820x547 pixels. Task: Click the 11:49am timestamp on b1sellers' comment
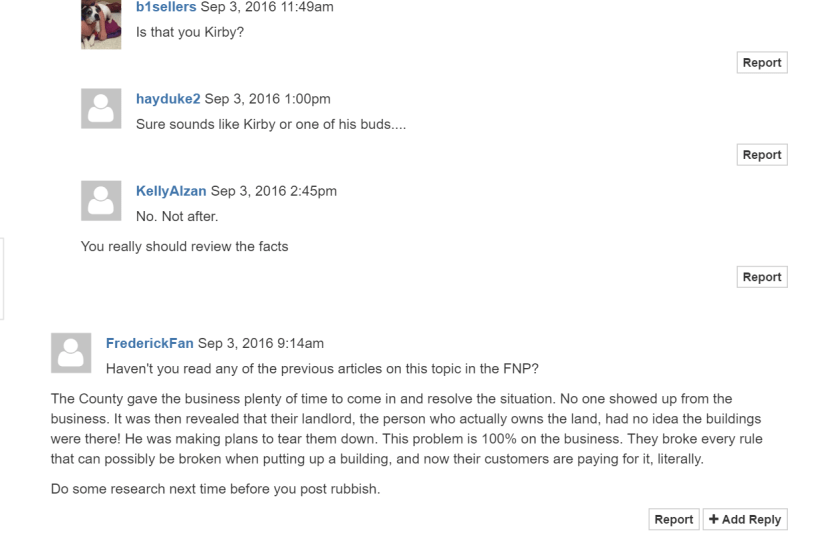click(267, 7)
